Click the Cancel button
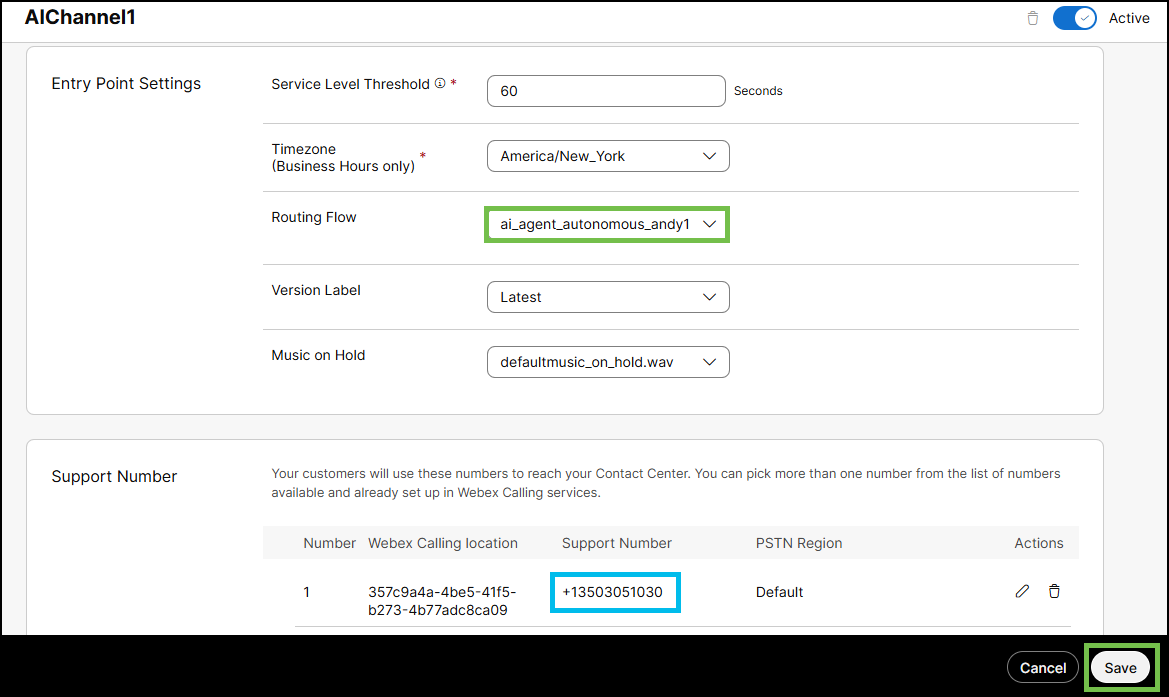The width and height of the screenshot is (1169, 697). coord(1042,668)
